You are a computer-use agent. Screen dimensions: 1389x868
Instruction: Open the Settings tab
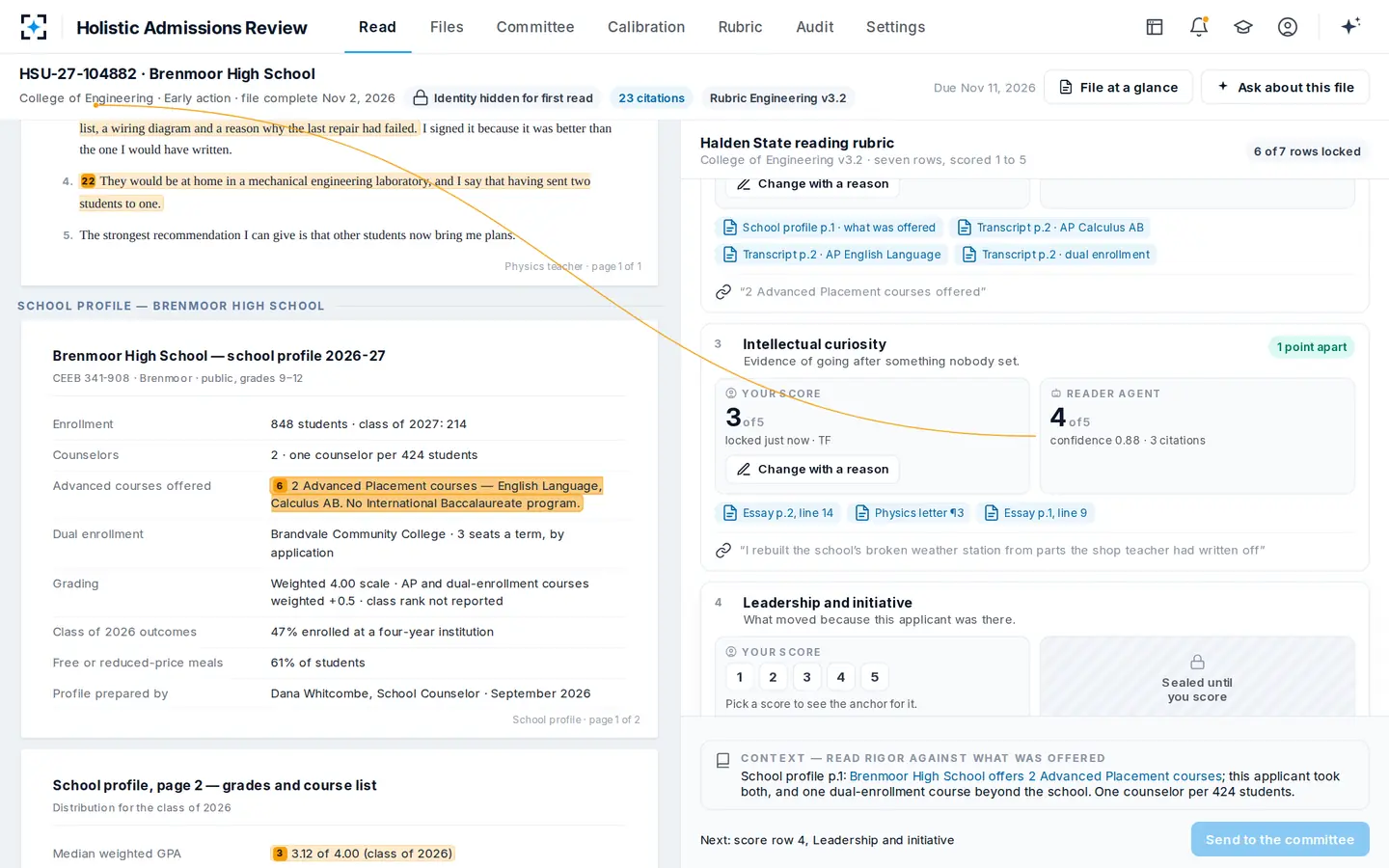point(895,27)
